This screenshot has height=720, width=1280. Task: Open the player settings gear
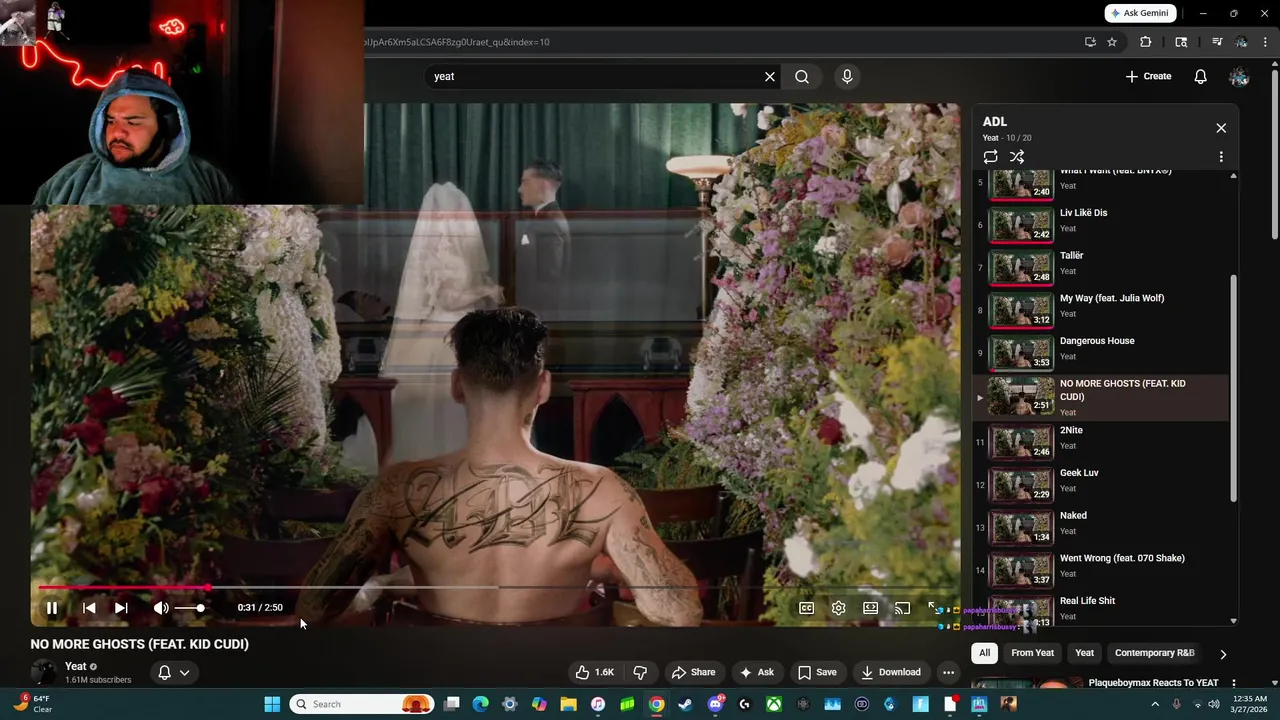(x=838, y=608)
